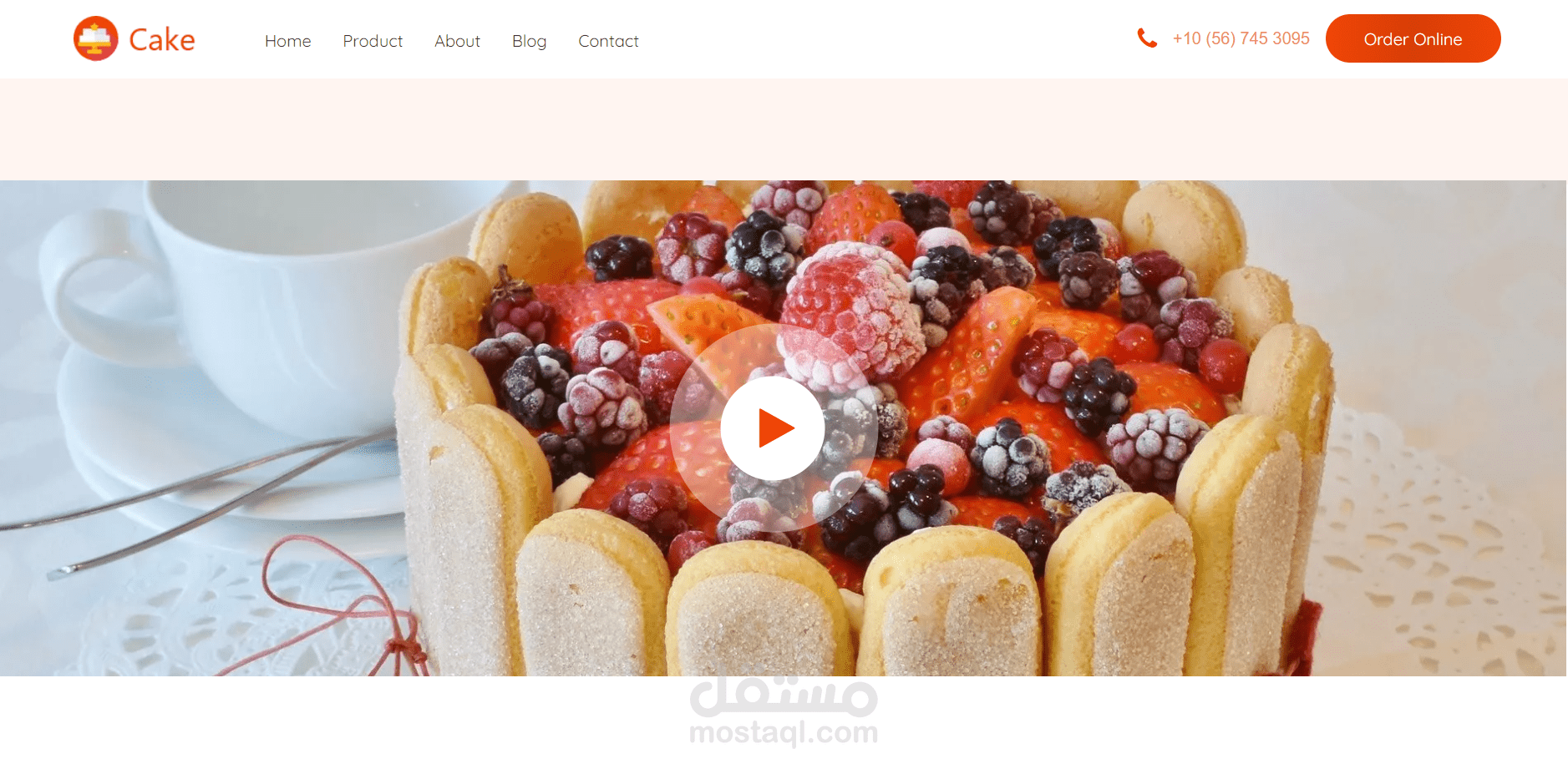Click the phone handset icon
This screenshot has width=1568, height=764.
(1147, 38)
